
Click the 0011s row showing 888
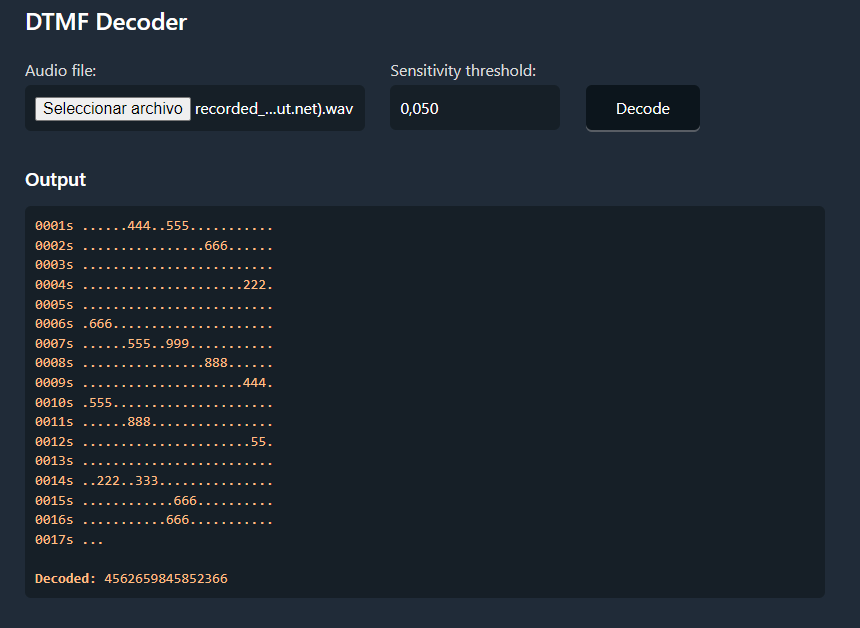point(154,422)
